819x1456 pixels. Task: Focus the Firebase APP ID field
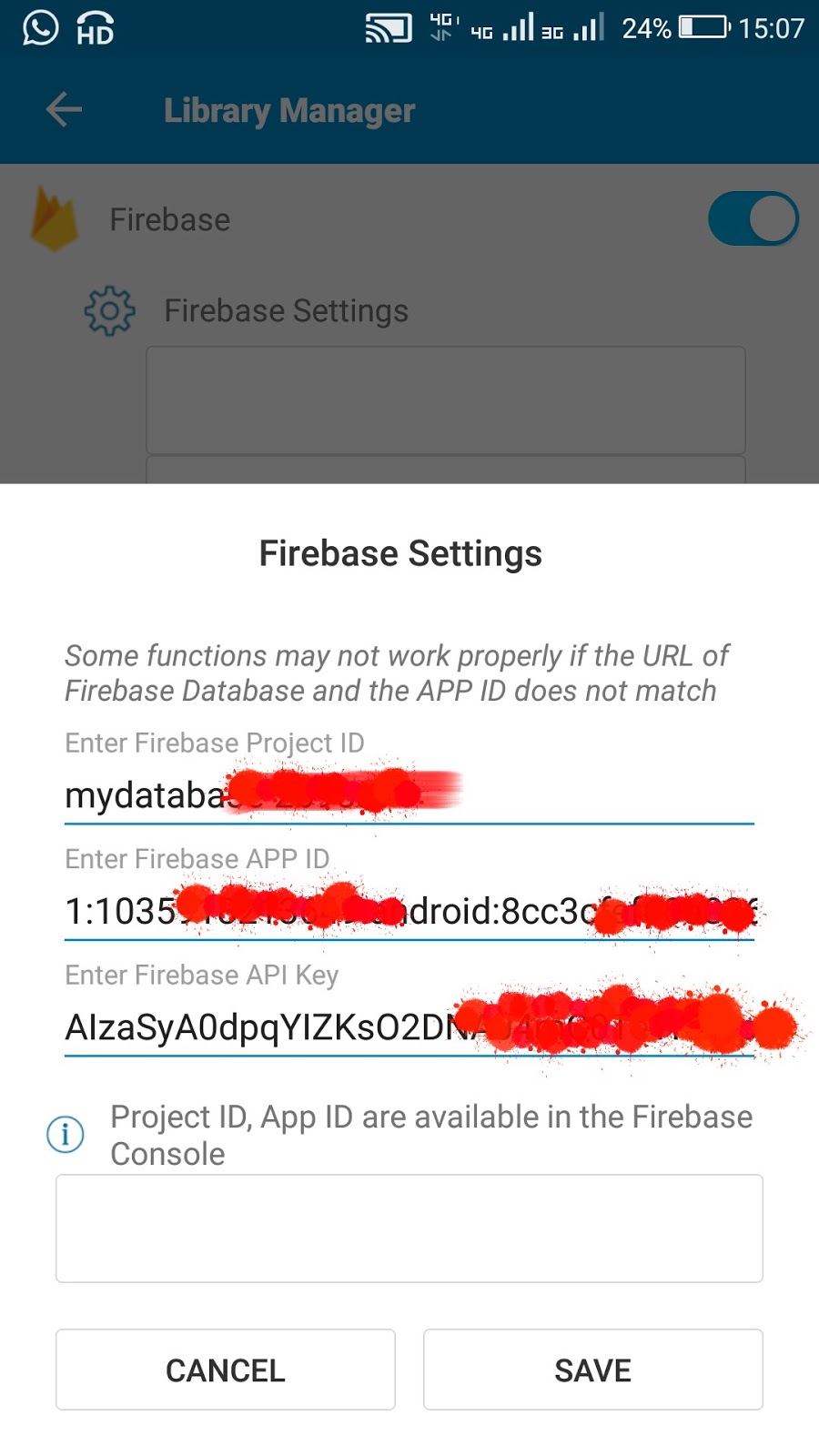tap(409, 912)
